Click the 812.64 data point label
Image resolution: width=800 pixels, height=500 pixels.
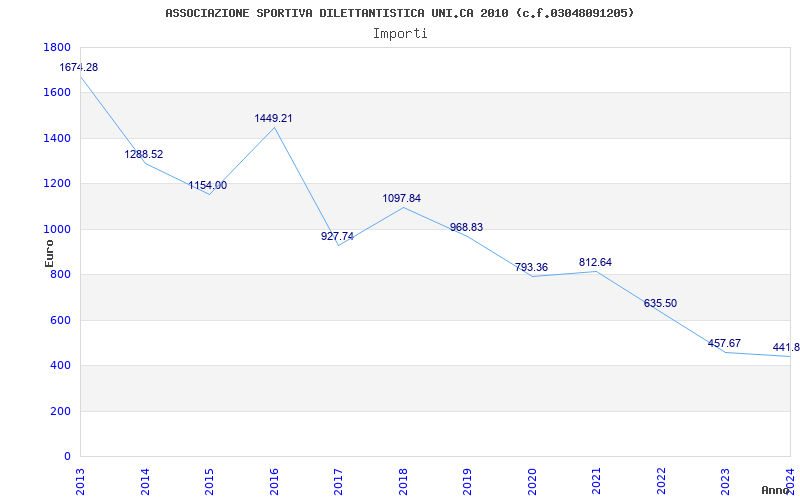[x=595, y=263]
